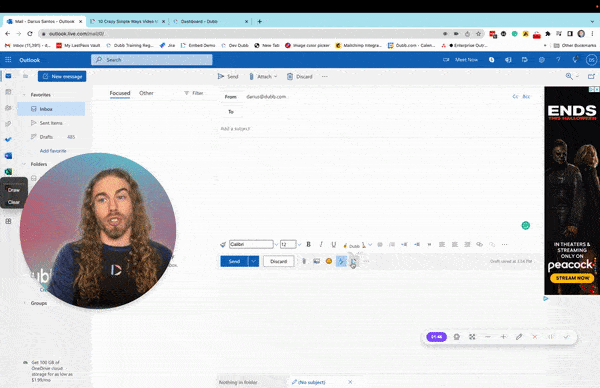Switch to 10 Crazy Simple Ways browser tab
This screenshot has width=600, height=388.
(x=127, y=21)
